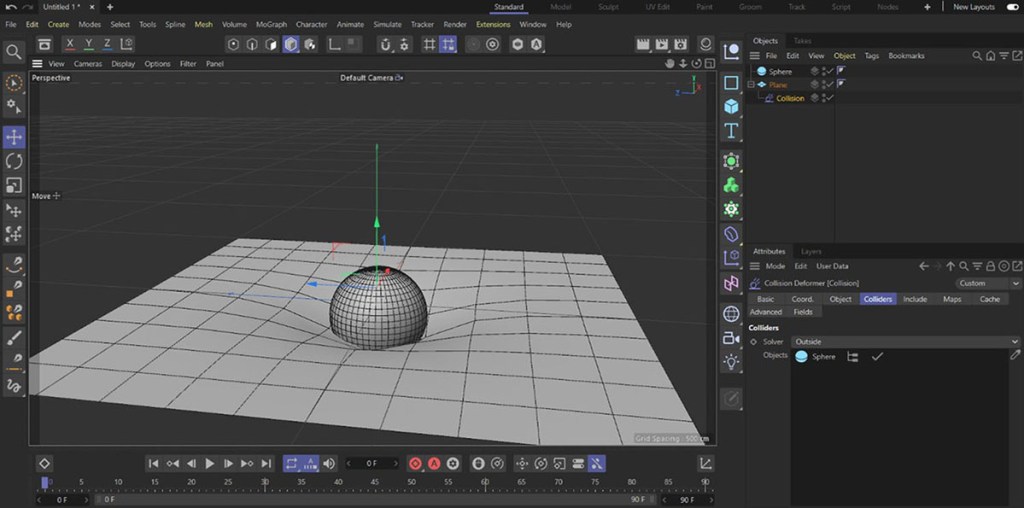Viewport: 1024px width, 508px height.
Task: Toggle X axis lock
Action: 70,44
